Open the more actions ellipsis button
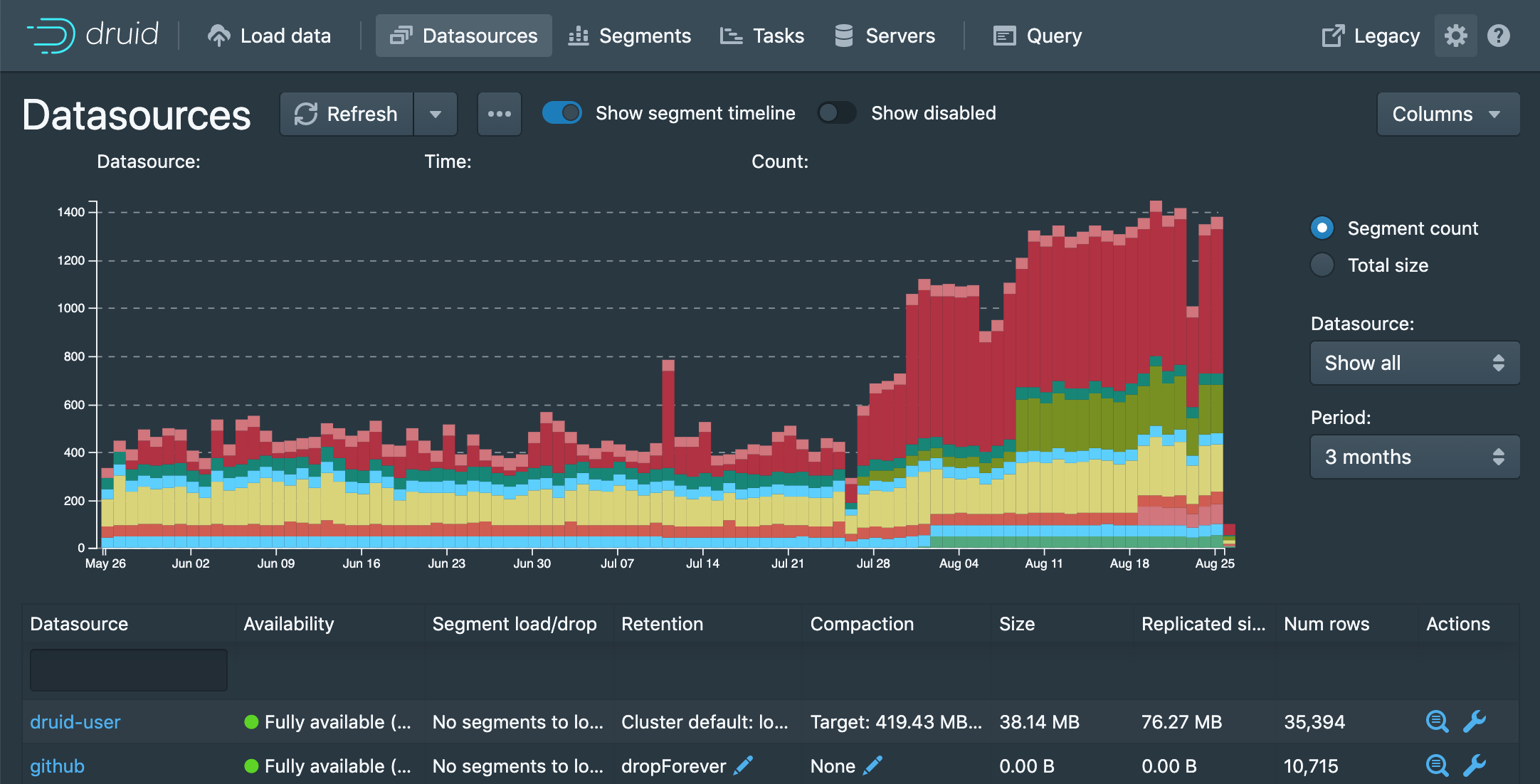Screen dimensions: 1540x784 499,114
